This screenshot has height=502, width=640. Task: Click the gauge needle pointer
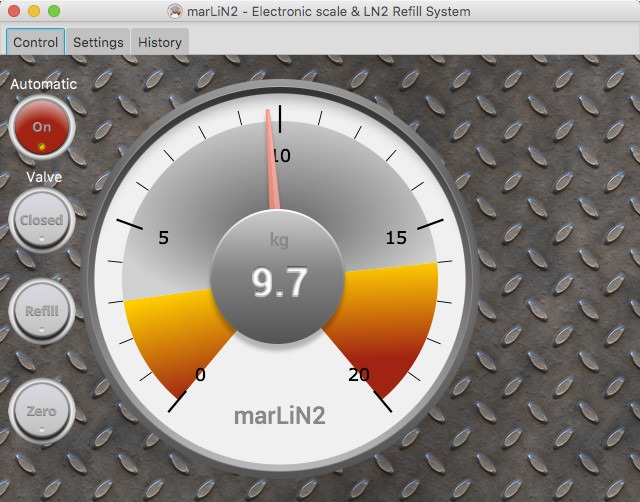point(271,160)
